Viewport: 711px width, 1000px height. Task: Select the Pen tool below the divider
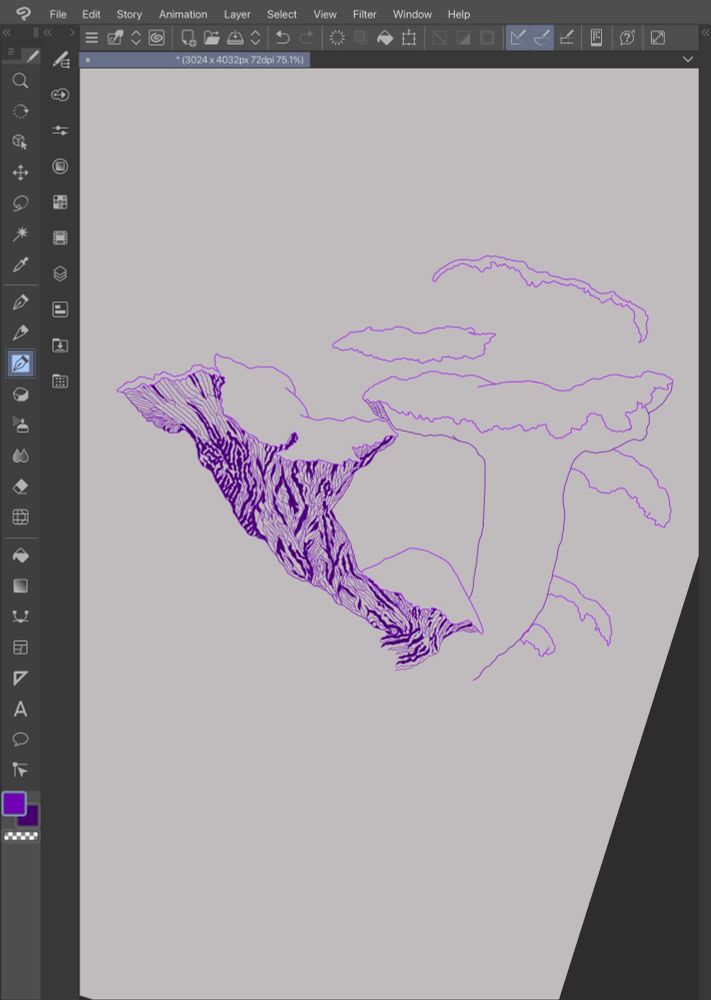click(x=20, y=302)
